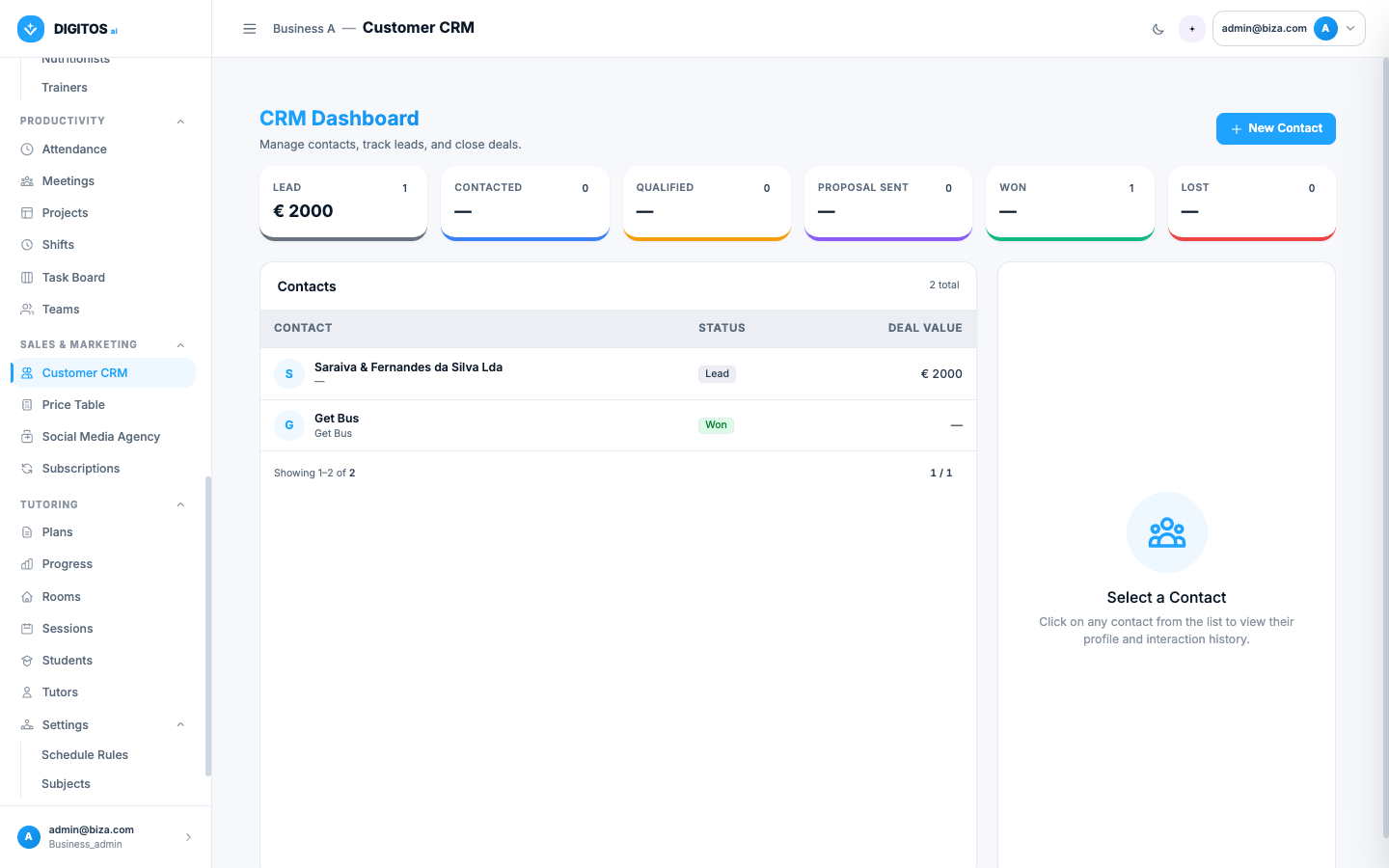1389x868 pixels.
Task: Expand the sidebar user profile chevron
Action: [188, 837]
